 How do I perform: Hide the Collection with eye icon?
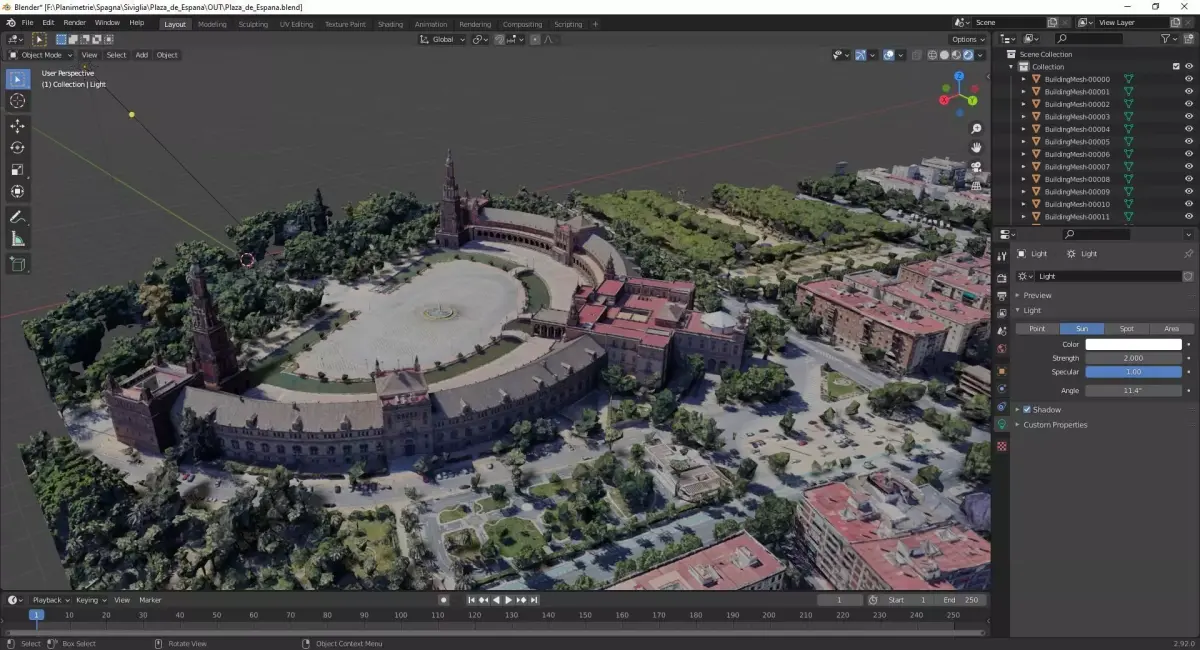[x=1189, y=67]
